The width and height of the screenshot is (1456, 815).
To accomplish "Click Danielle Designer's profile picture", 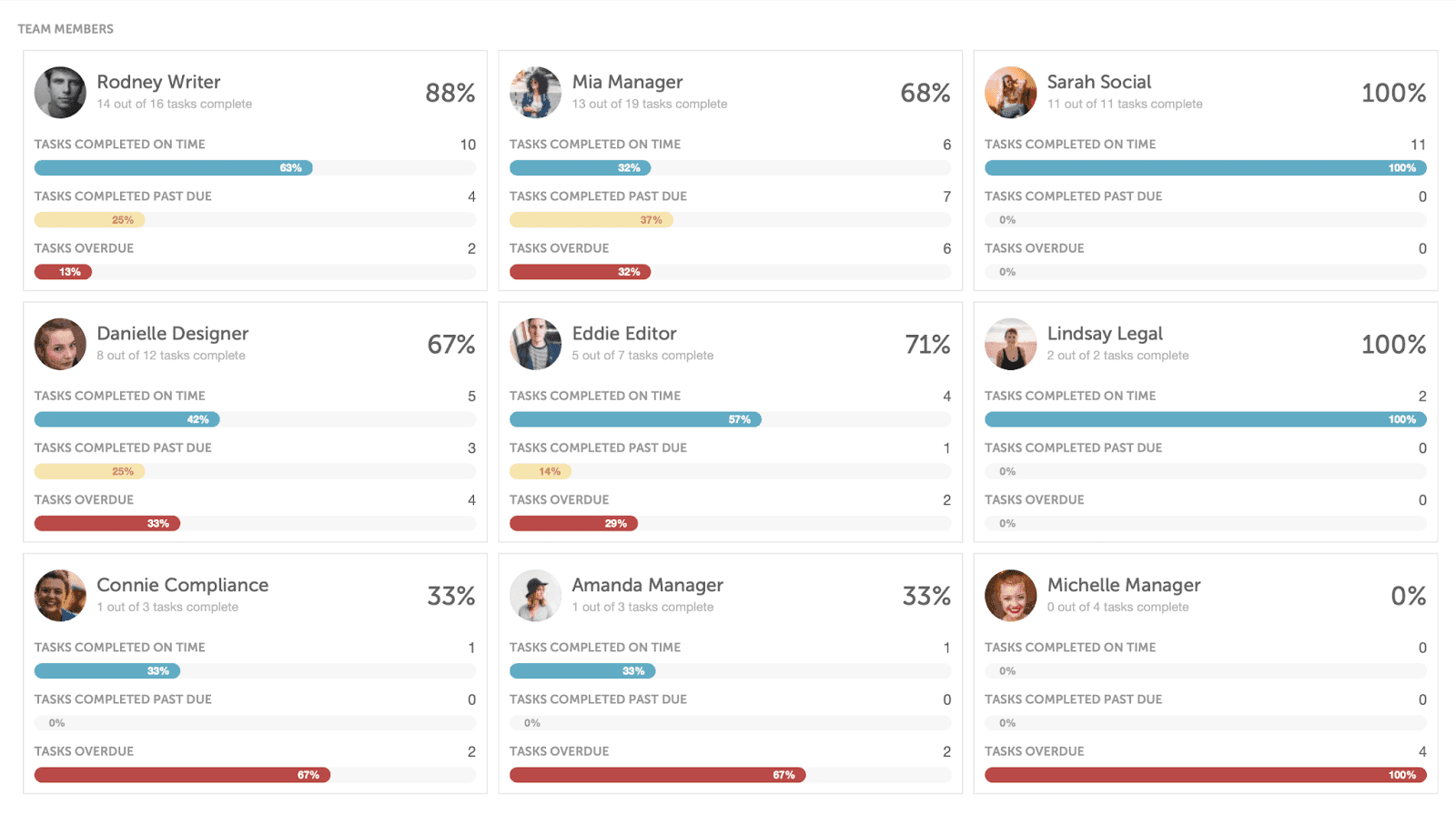I will pyautogui.click(x=59, y=344).
